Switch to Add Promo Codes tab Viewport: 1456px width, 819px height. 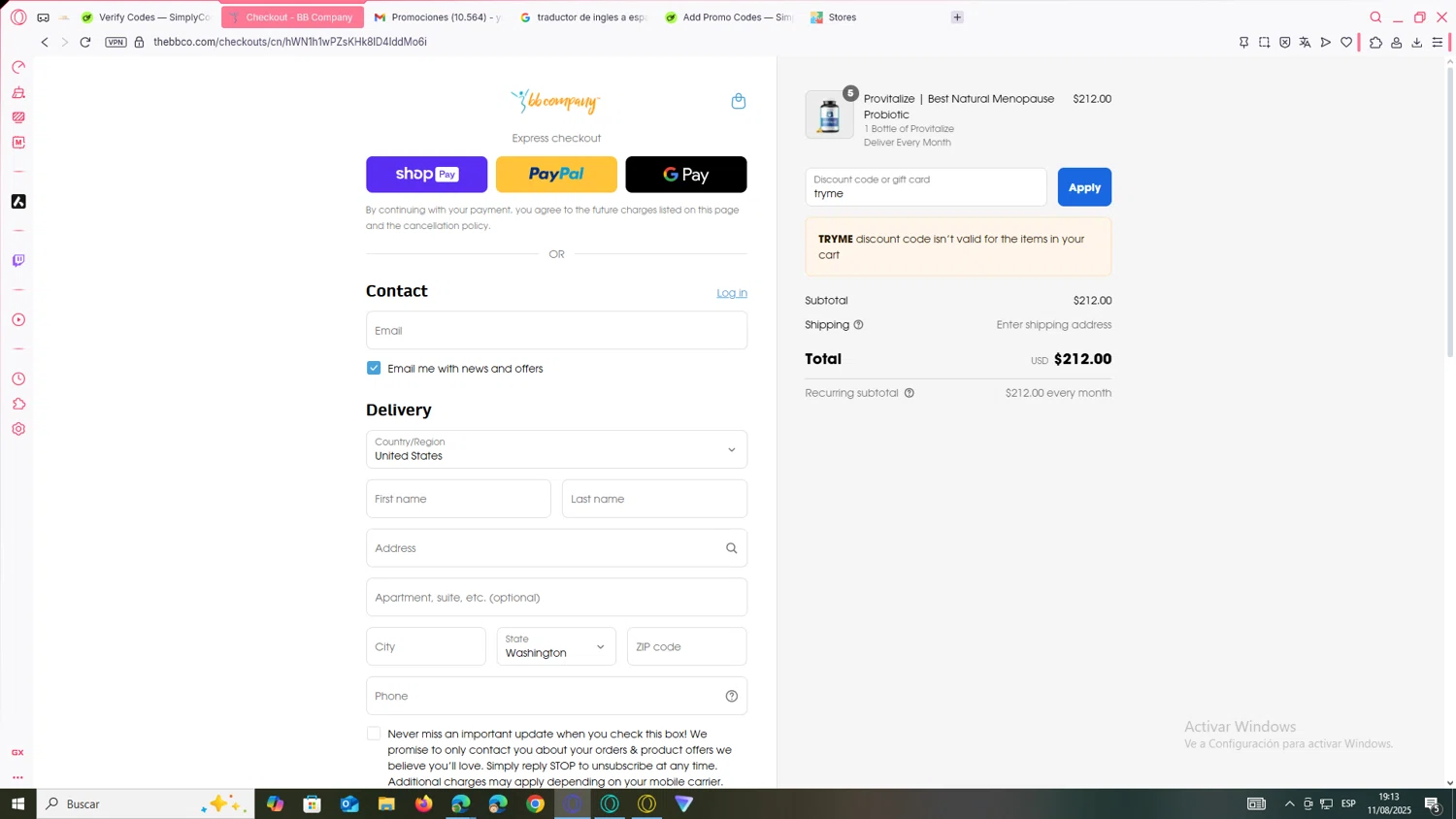point(729,17)
